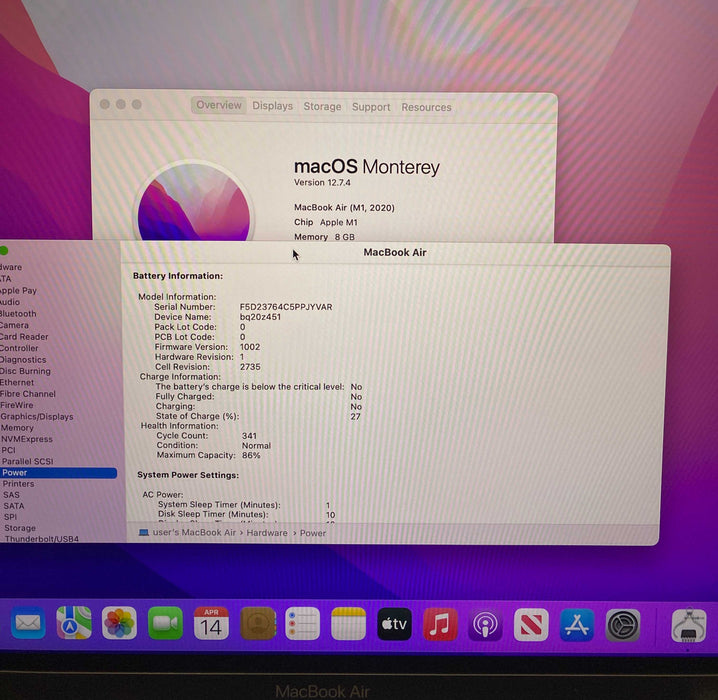
Task: Select the highlighted Power item
Action: click(58, 472)
